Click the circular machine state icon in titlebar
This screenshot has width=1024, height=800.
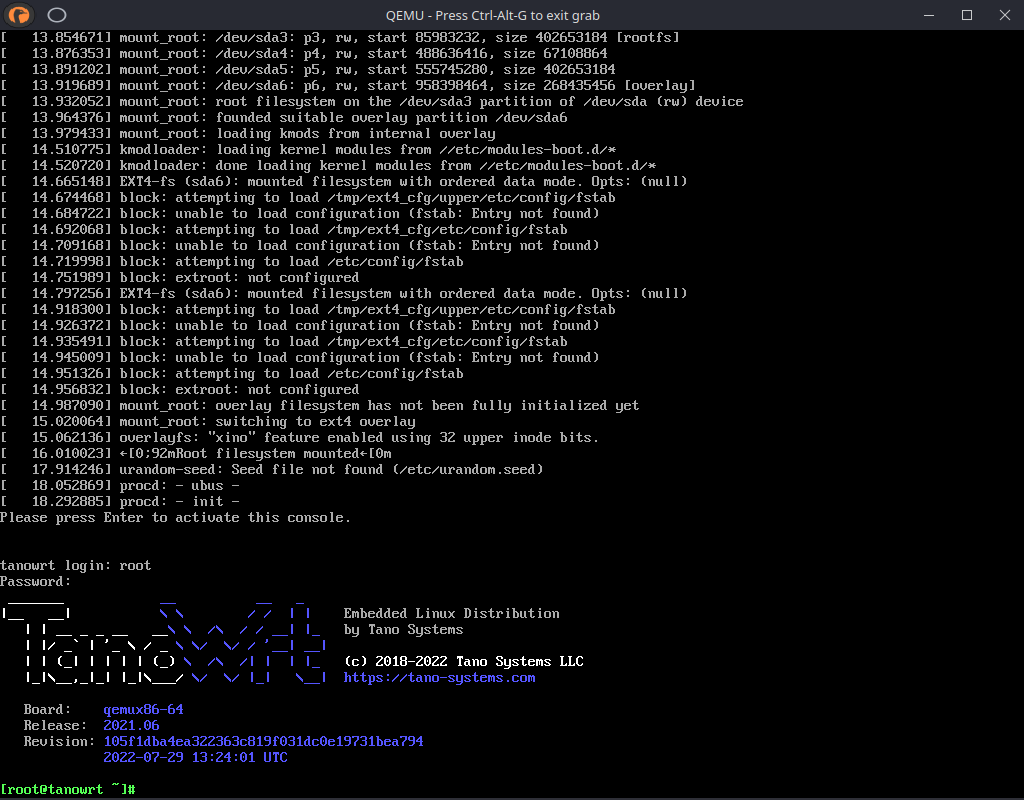tap(56, 15)
